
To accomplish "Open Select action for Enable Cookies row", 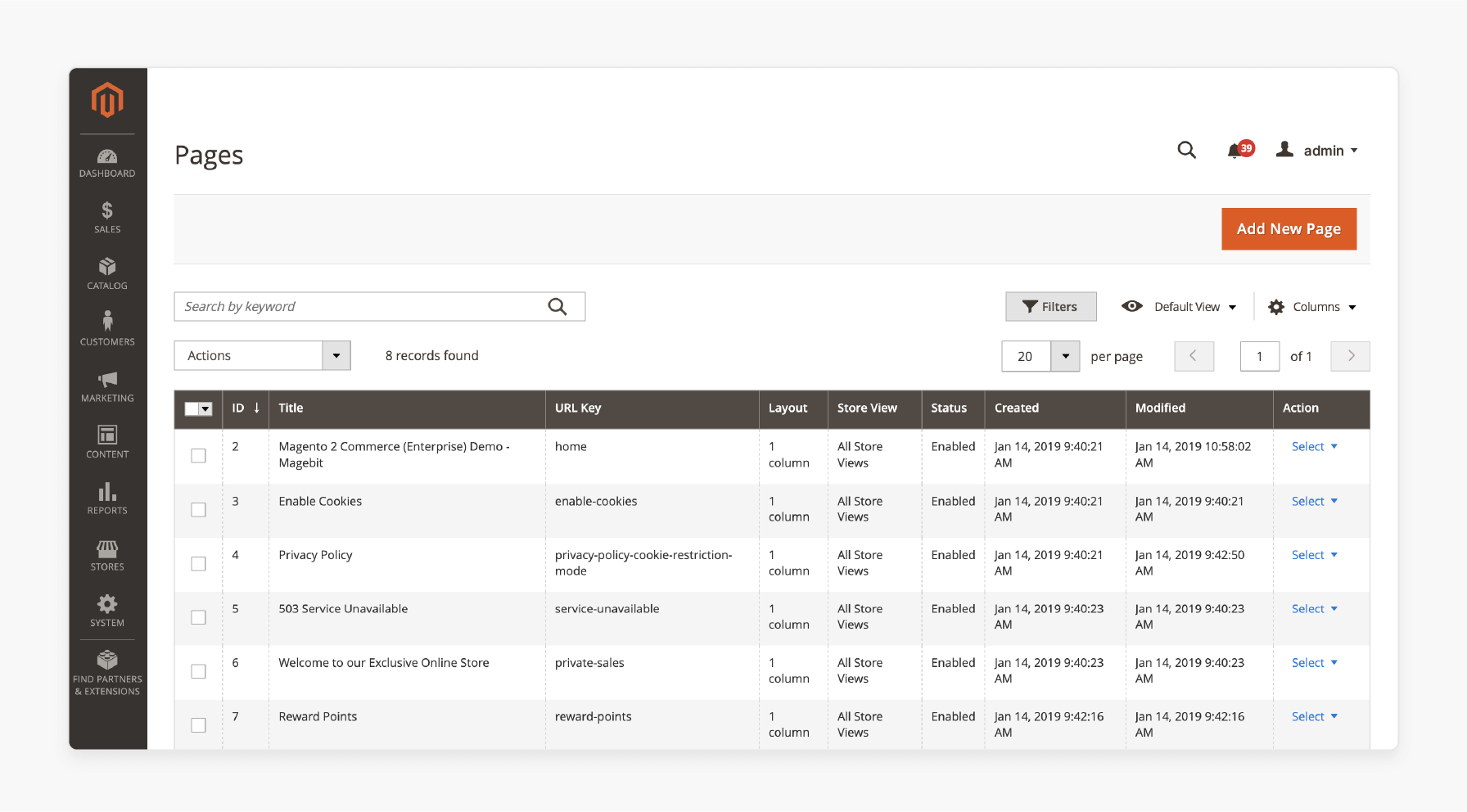I will (x=1315, y=501).
